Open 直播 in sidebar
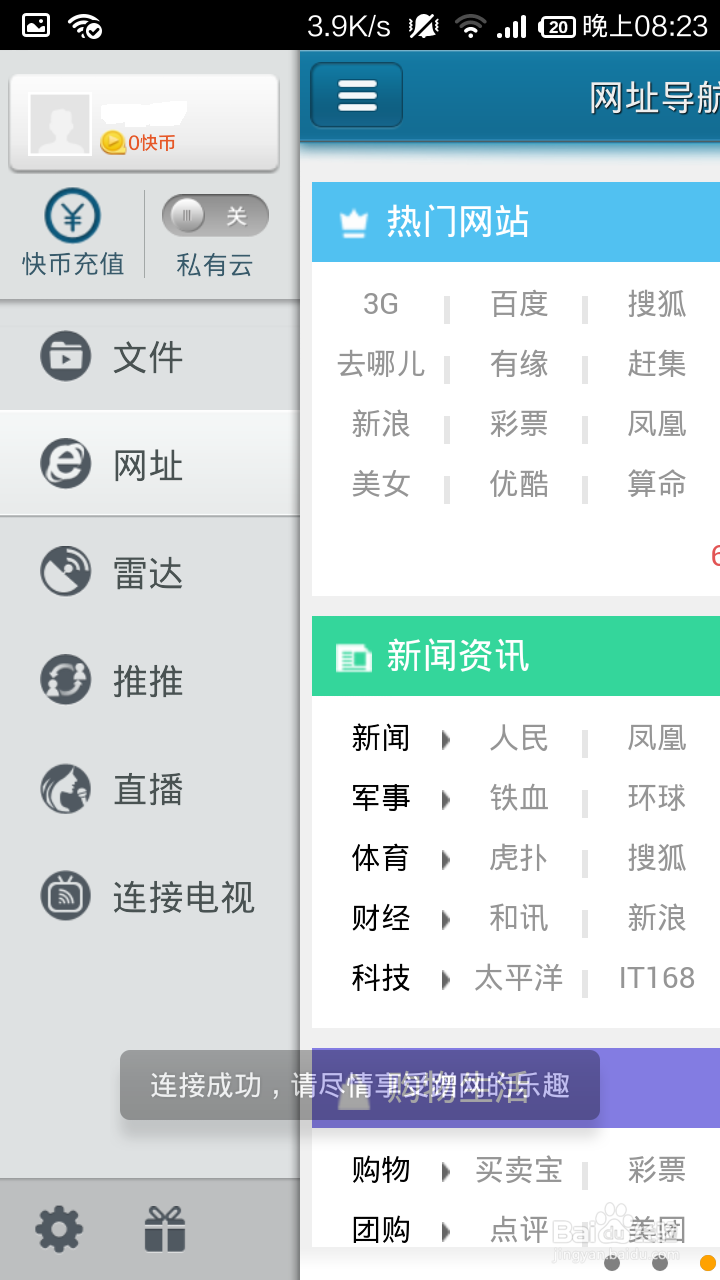This screenshot has width=720, height=1280. click(x=150, y=788)
